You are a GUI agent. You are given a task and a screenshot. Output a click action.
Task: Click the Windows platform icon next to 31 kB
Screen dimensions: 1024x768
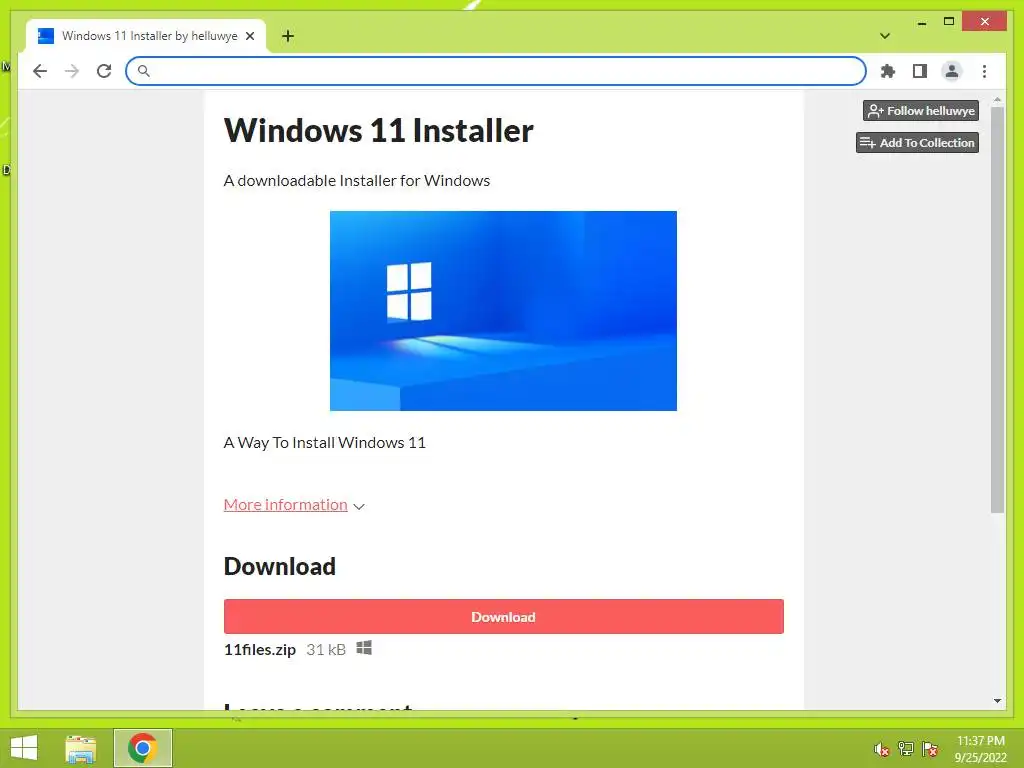[x=364, y=648]
